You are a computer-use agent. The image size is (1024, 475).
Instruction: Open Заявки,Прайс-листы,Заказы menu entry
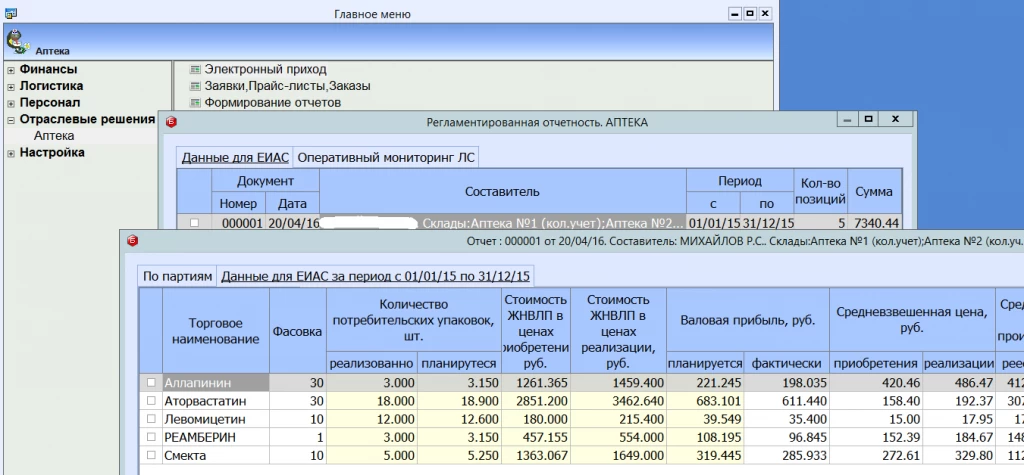pyautogui.click(x=287, y=86)
